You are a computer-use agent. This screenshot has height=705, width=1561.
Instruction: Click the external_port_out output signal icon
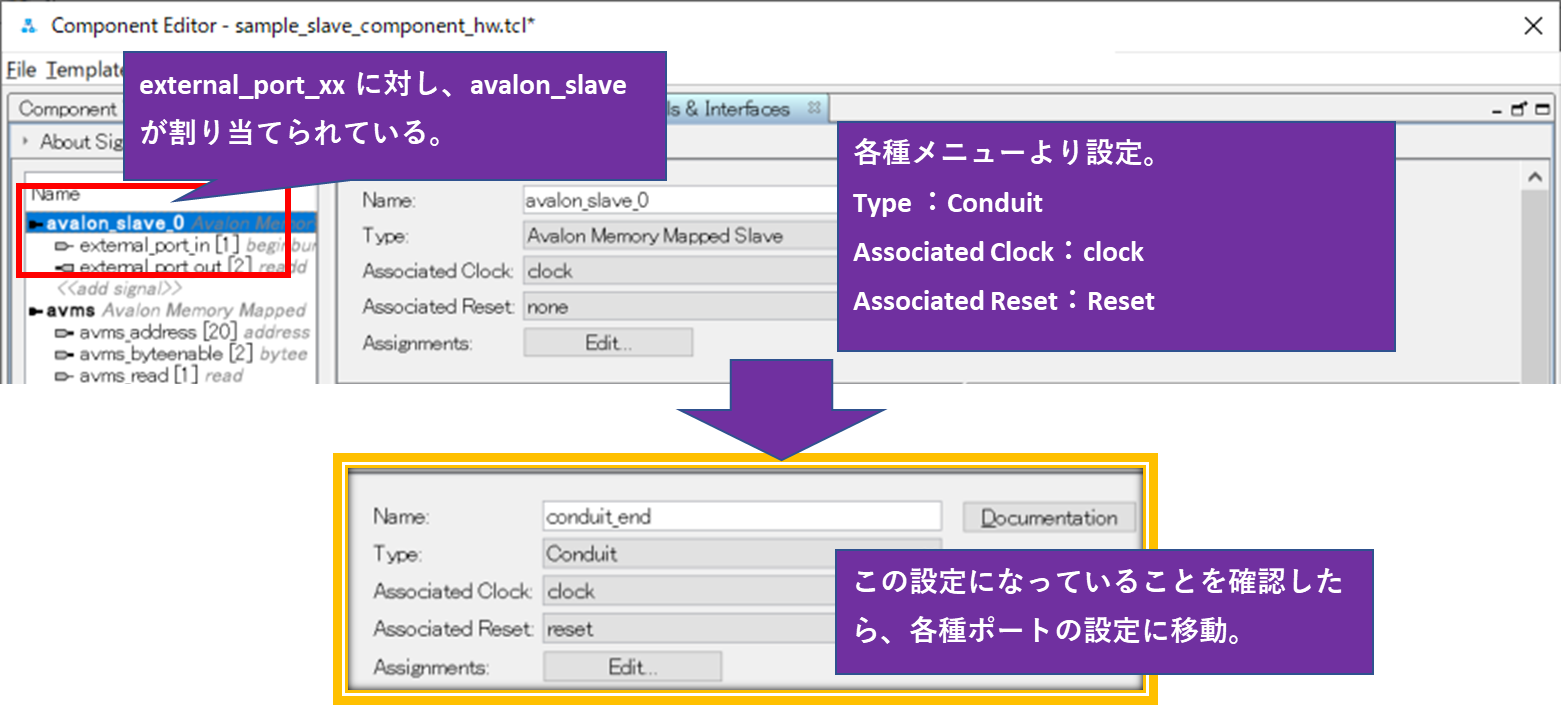66,267
